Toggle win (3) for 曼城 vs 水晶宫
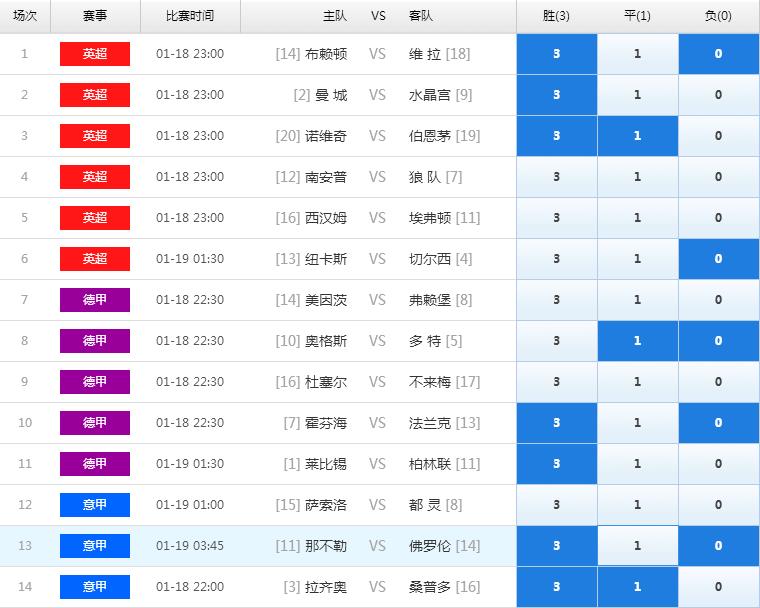 click(x=556, y=95)
